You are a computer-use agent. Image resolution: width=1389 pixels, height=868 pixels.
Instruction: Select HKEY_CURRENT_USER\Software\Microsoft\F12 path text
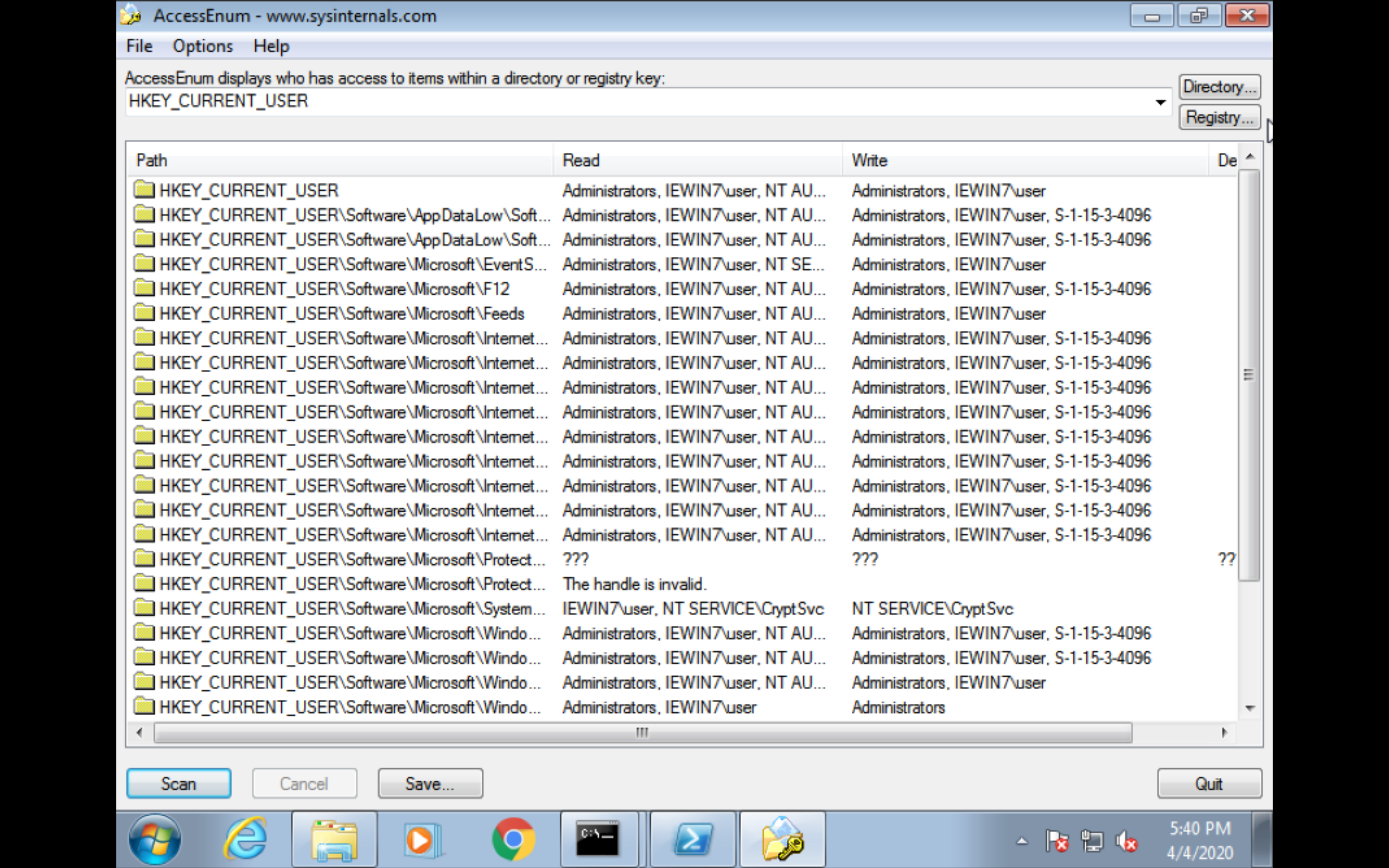coord(335,289)
